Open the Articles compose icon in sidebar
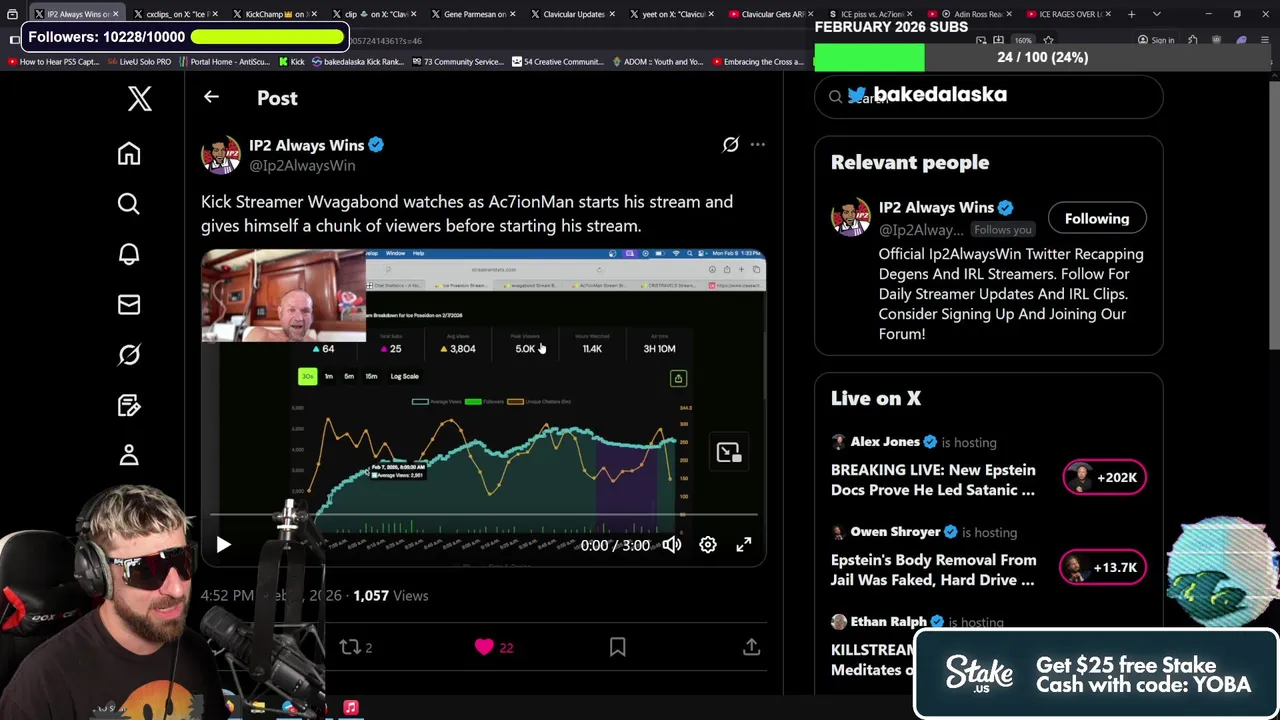The image size is (1280, 720). click(129, 405)
